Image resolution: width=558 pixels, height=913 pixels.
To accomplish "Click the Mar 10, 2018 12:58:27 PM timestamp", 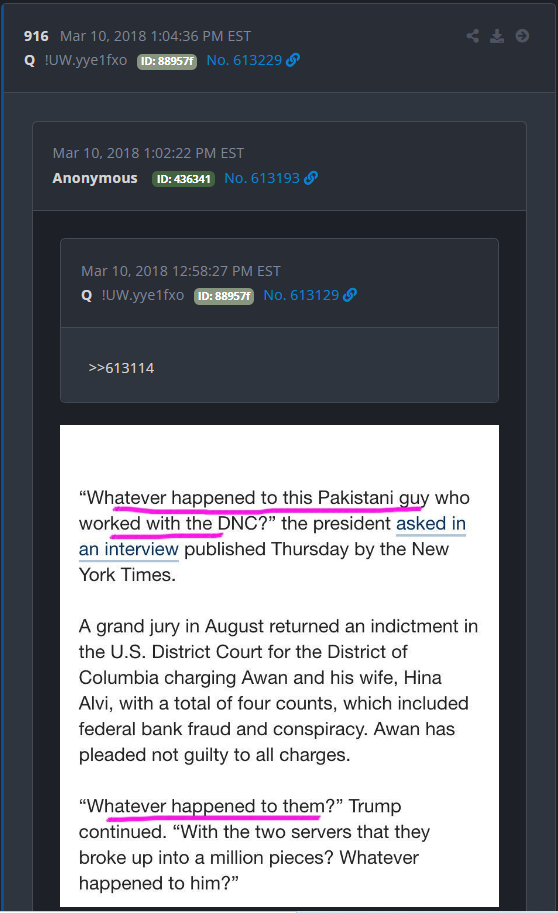I will pos(181,271).
